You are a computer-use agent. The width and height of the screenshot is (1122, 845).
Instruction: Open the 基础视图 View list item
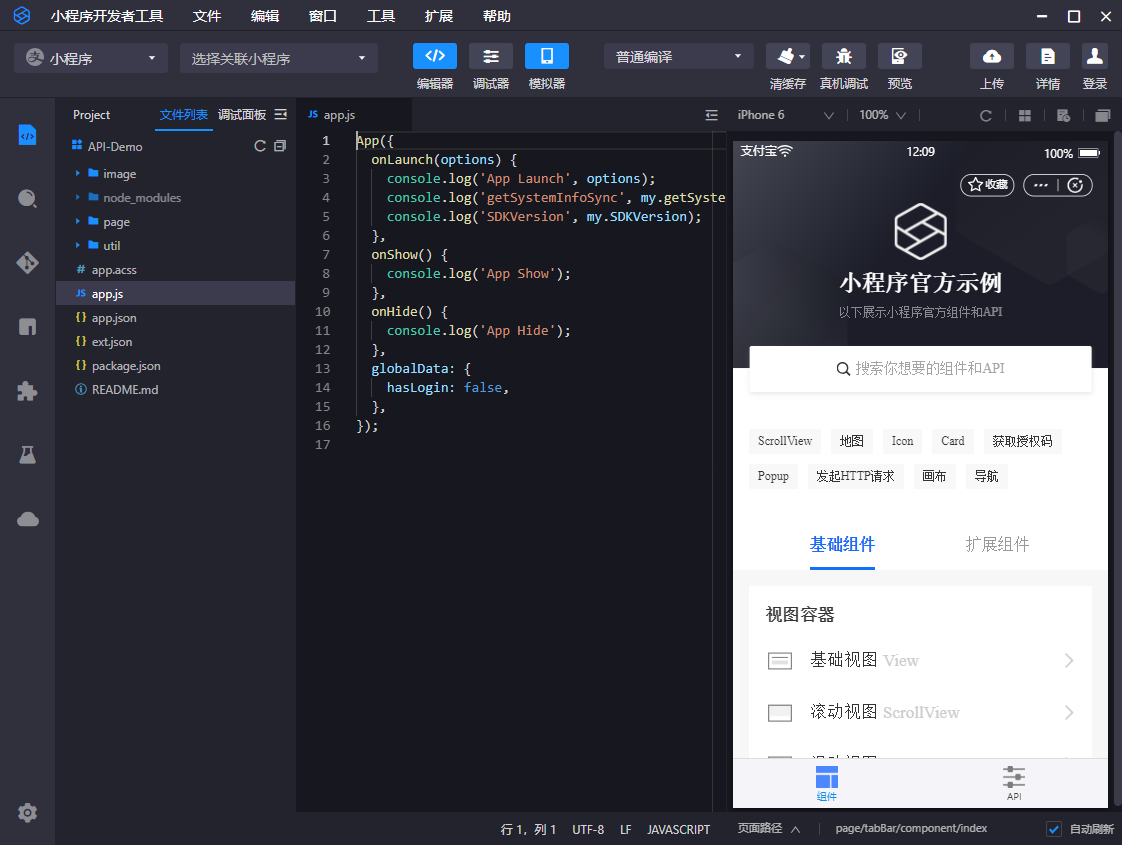point(920,660)
